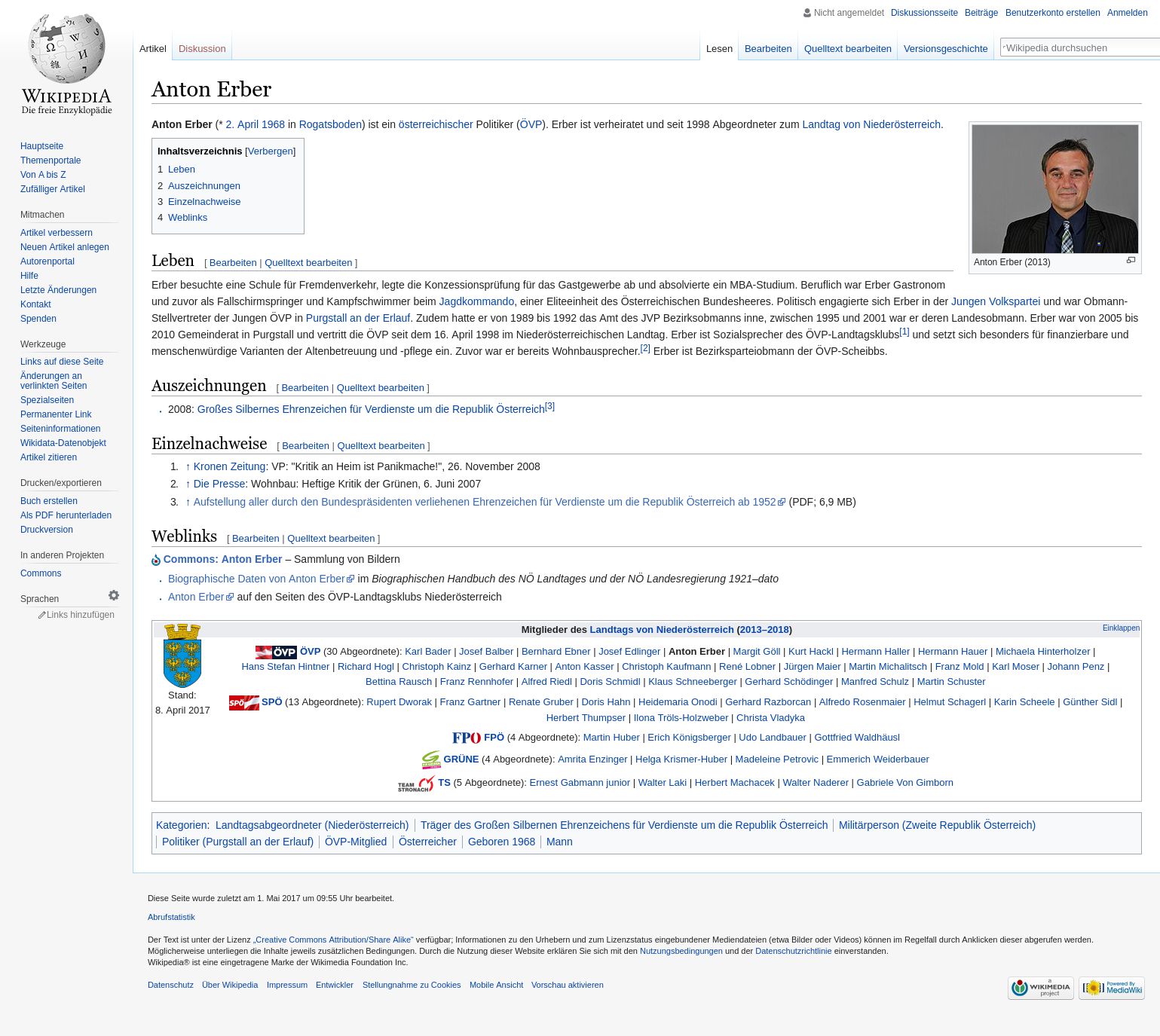Click the FPÖ party logo icon
The height and width of the screenshot is (1036, 1160).
click(x=467, y=738)
